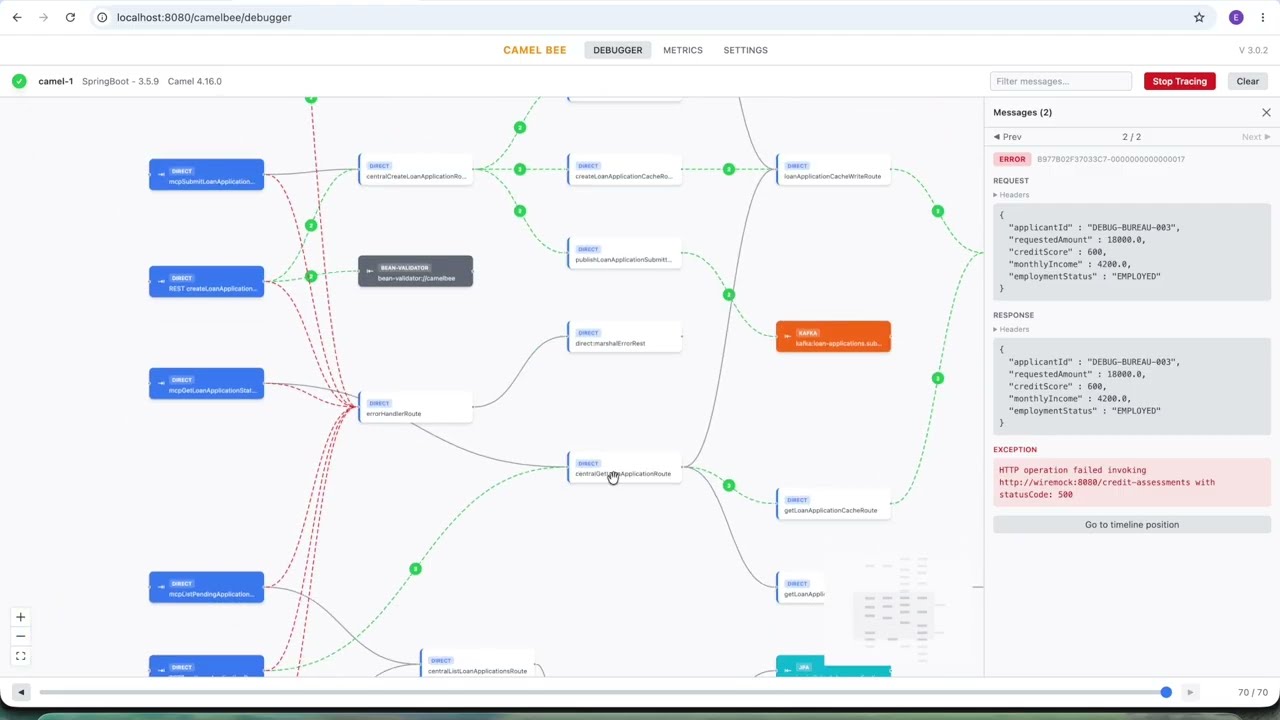The width and height of the screenshot is (1280, 720).
Task: Close the Messages panel
Action: [1266, 113]
